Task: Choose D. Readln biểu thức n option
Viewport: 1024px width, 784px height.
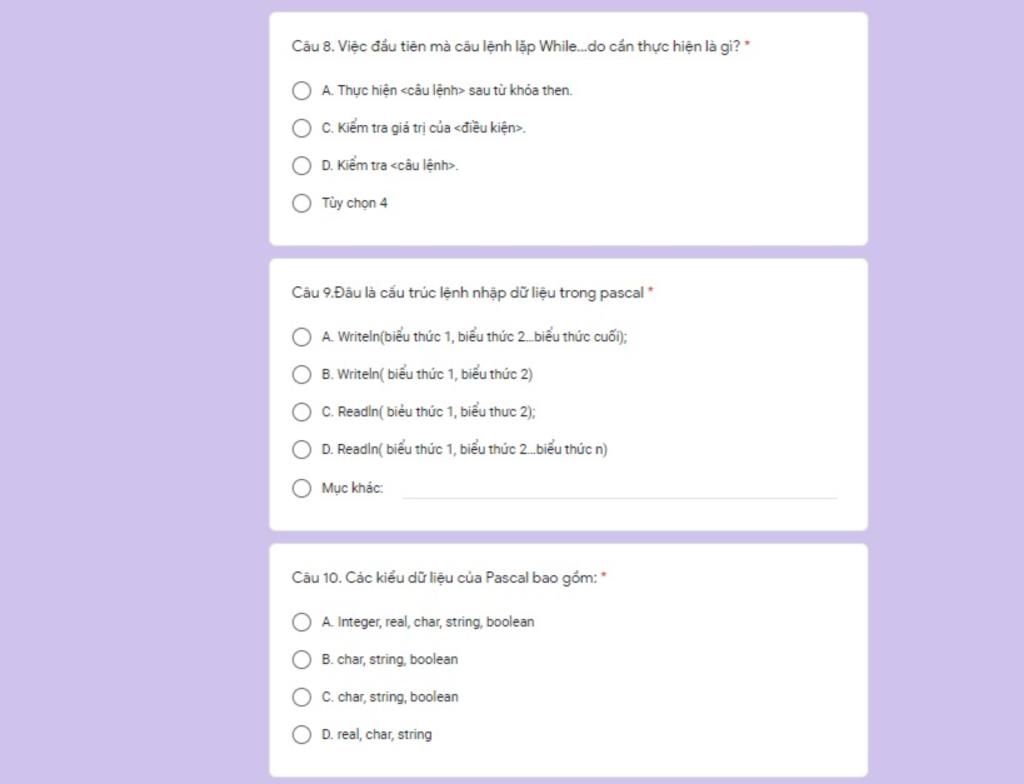Action: pyautogui.click(x=301, y=449)
